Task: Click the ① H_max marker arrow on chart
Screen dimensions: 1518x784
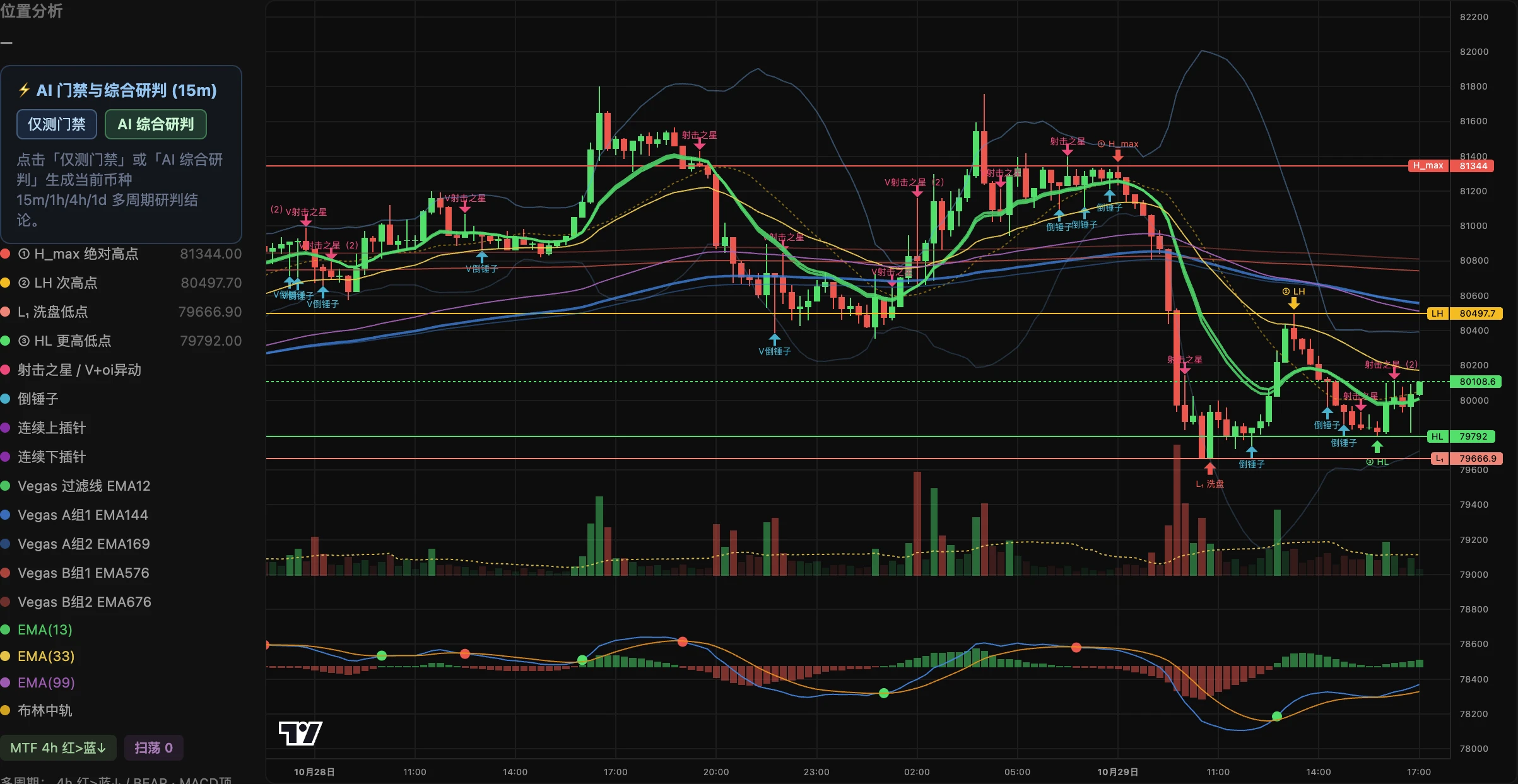Action: pyautogui.click(x=1117, y=155)
